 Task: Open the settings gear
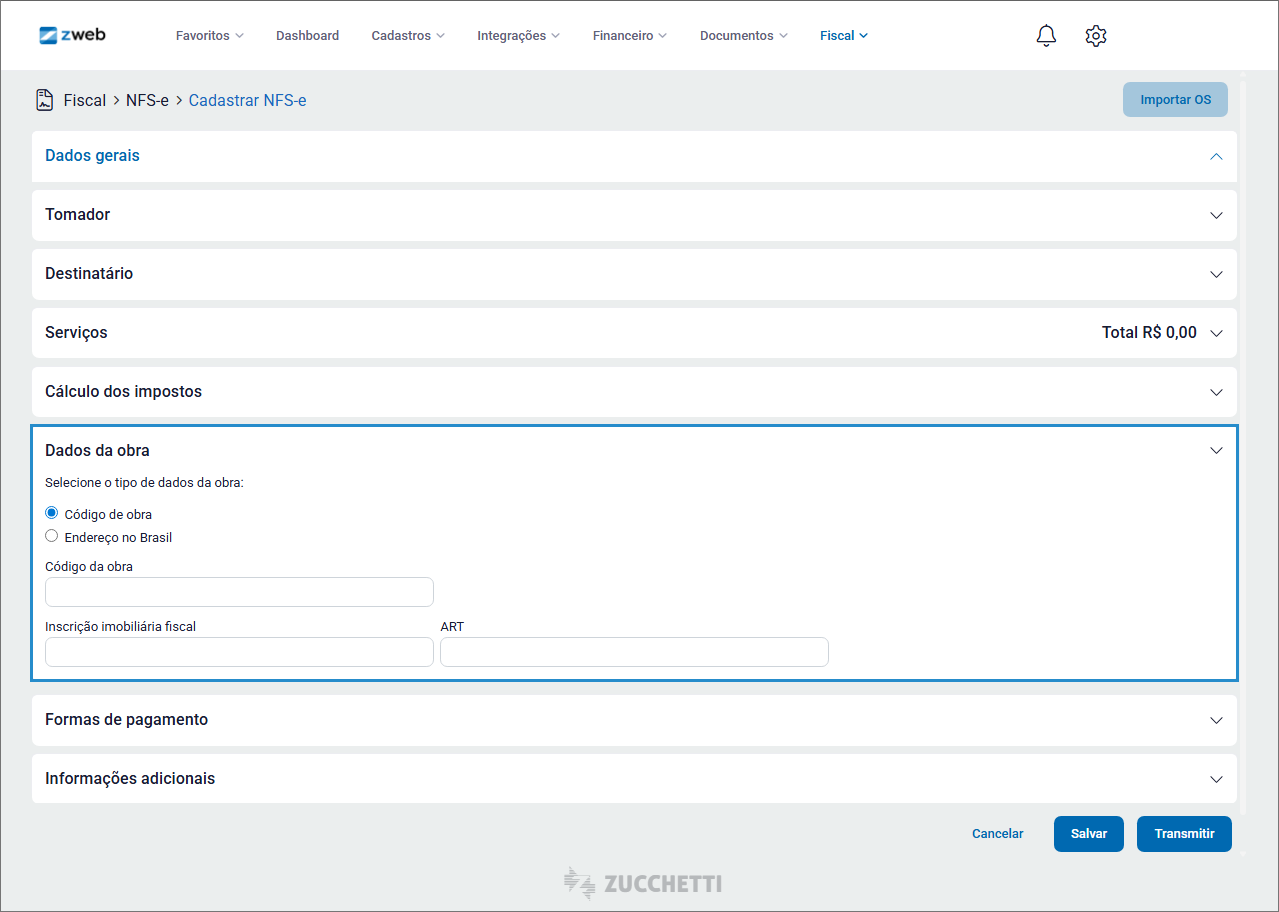[x=1095, y=36]
